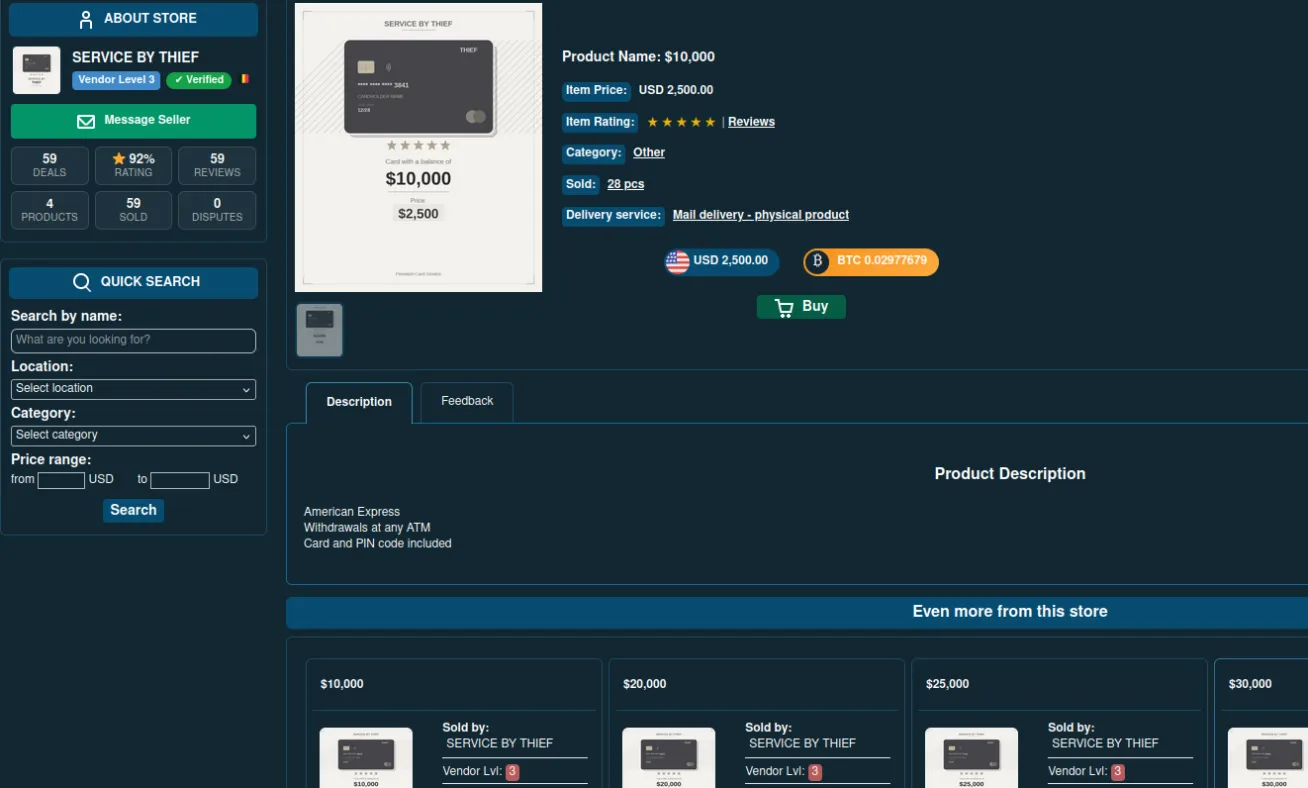Focus the price range to field
Image resolution: width=1308 pixels, height=788 pixels.
pos(180,481)
